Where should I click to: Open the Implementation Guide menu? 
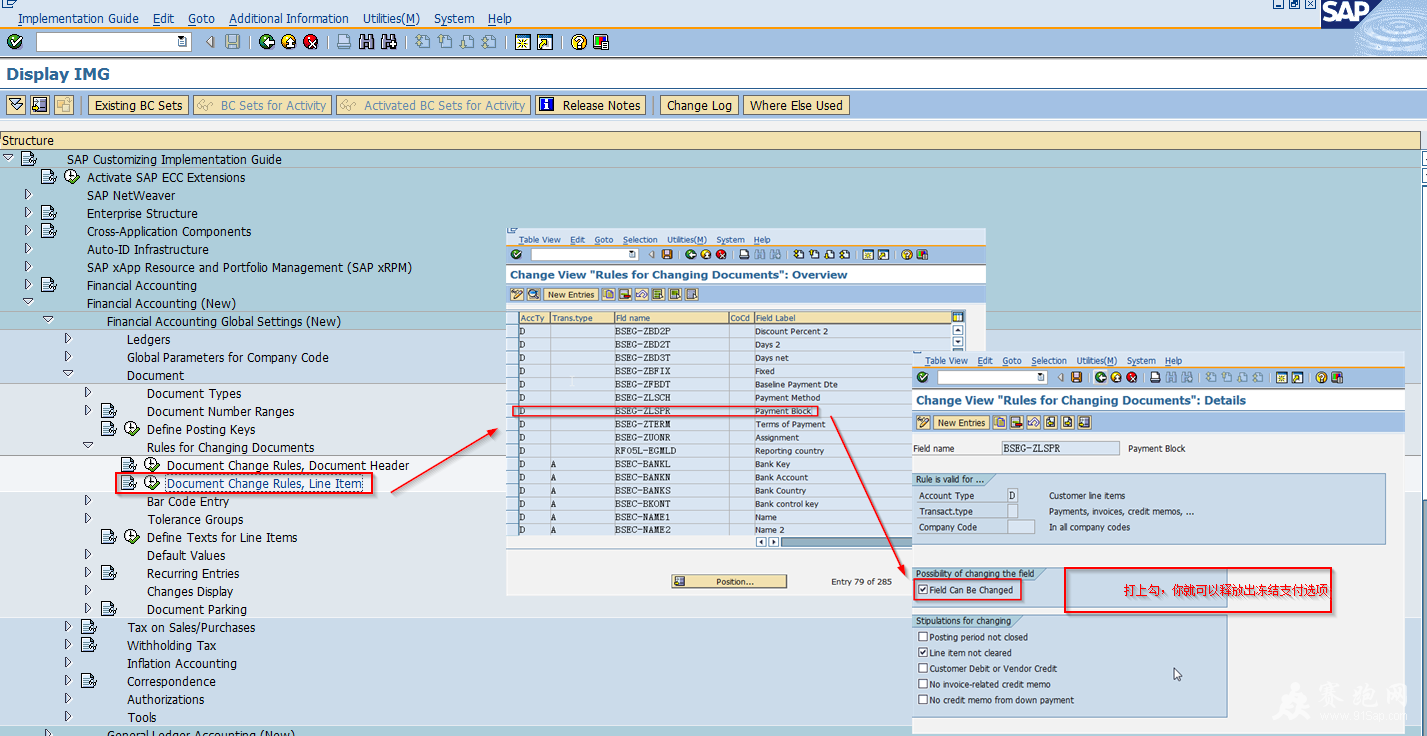click(78, 18)
